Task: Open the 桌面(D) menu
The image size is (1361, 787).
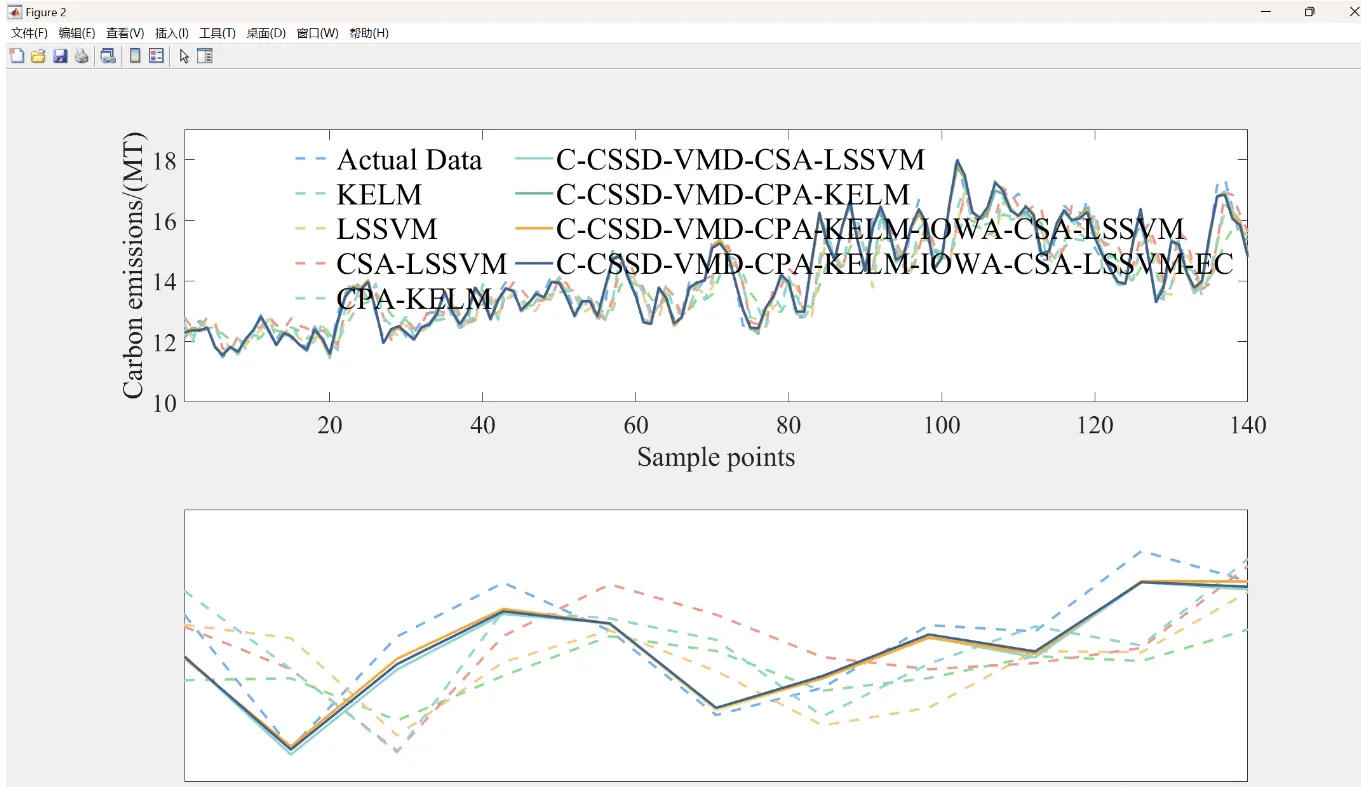Action: [x=266, y=33]
